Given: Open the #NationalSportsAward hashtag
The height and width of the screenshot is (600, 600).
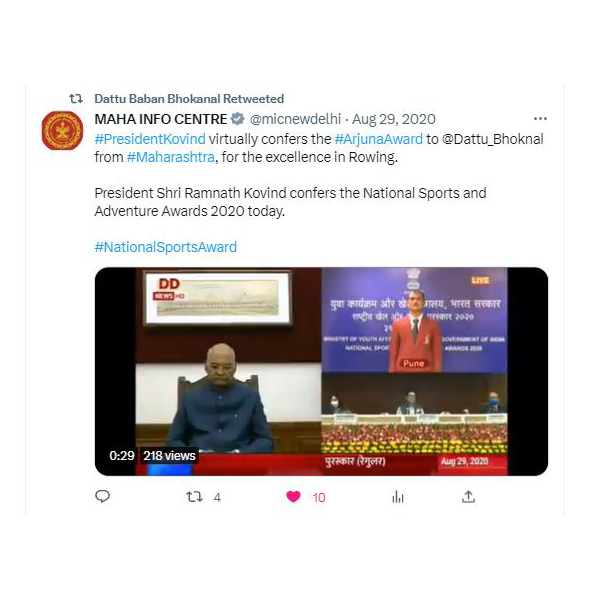Looking at the screenshot, I should point(166,247).
